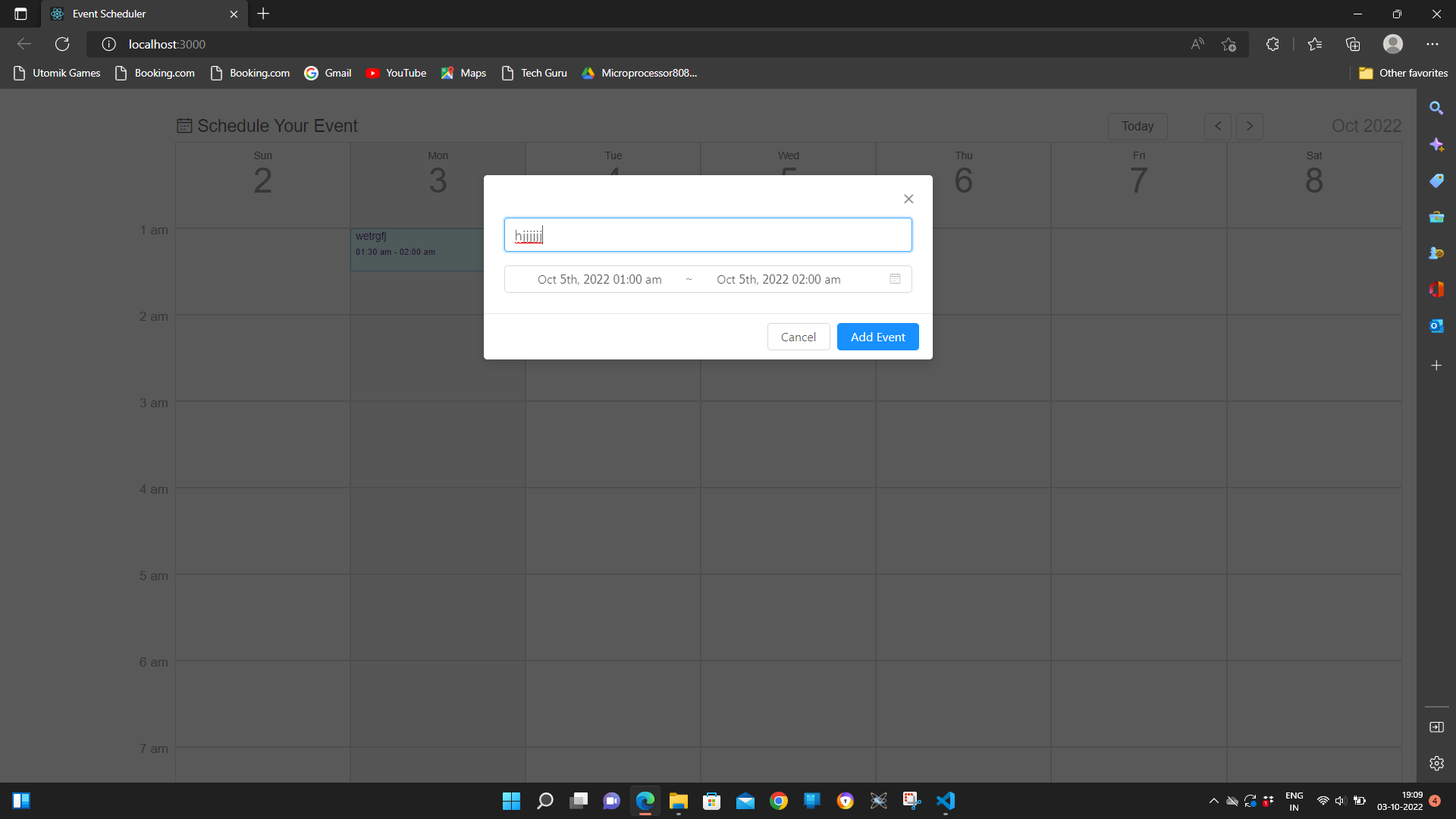Viewport: 1456px width, 819px height.
Task: Click the search icon in the sidebar
Action: (1437, 108)
